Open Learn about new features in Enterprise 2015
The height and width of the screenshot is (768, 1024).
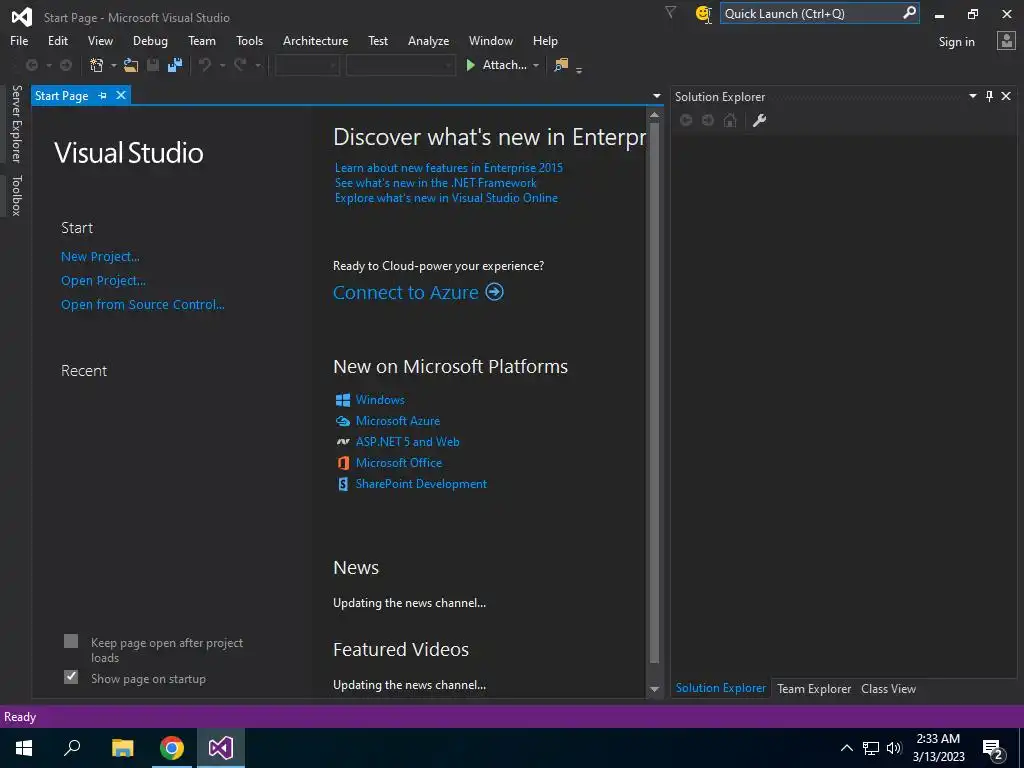tap(449, 168)
